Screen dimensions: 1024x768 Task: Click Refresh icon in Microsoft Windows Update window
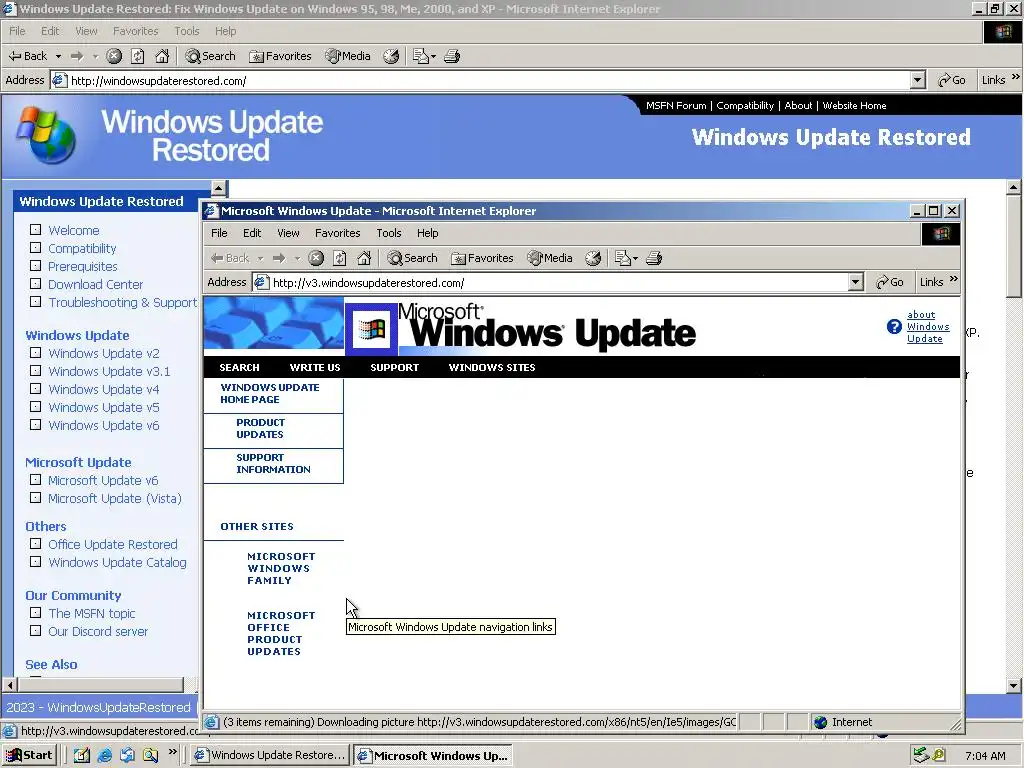(340, 258)
